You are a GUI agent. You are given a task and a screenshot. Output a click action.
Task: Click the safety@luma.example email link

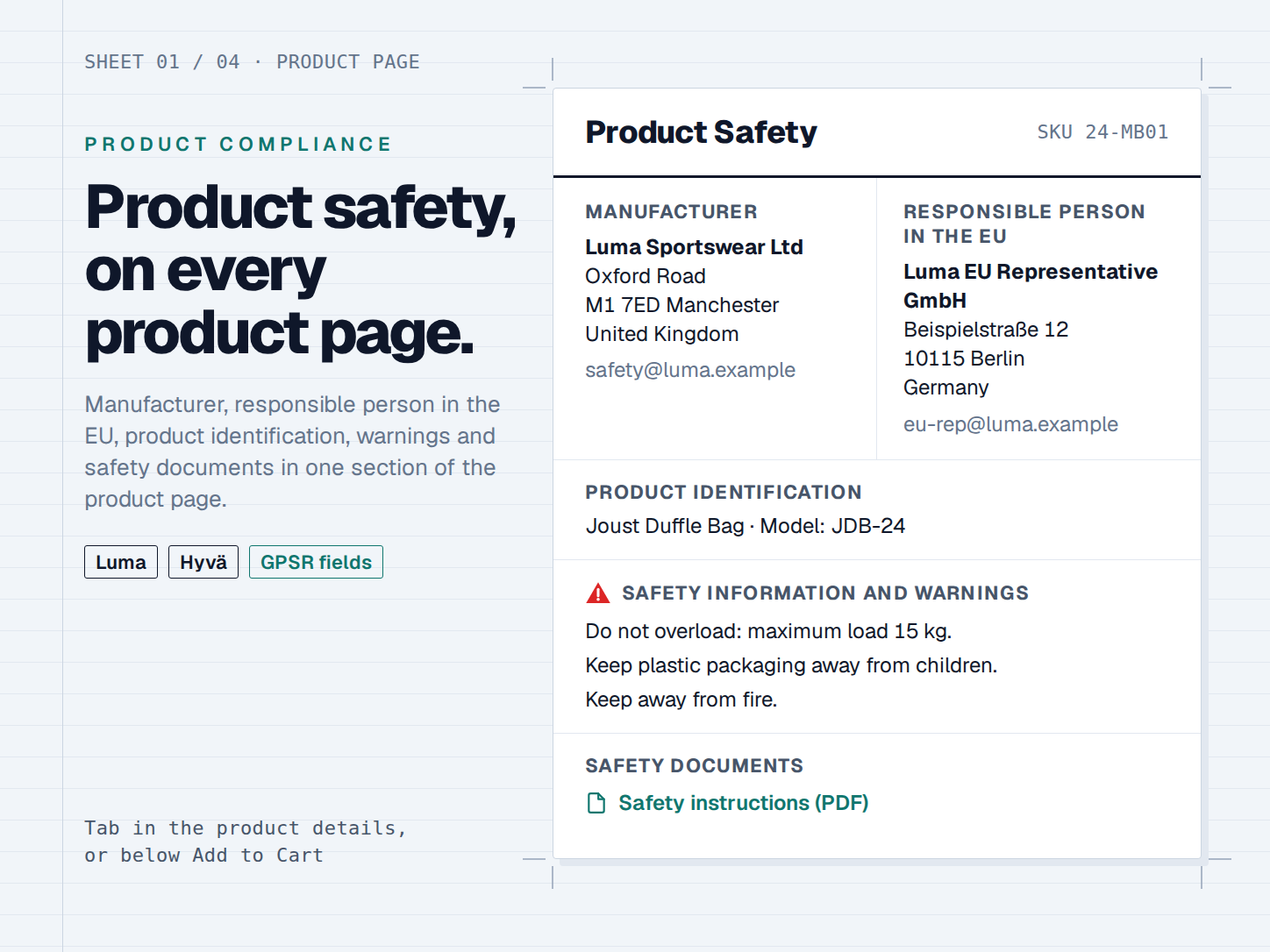(690, 370)
